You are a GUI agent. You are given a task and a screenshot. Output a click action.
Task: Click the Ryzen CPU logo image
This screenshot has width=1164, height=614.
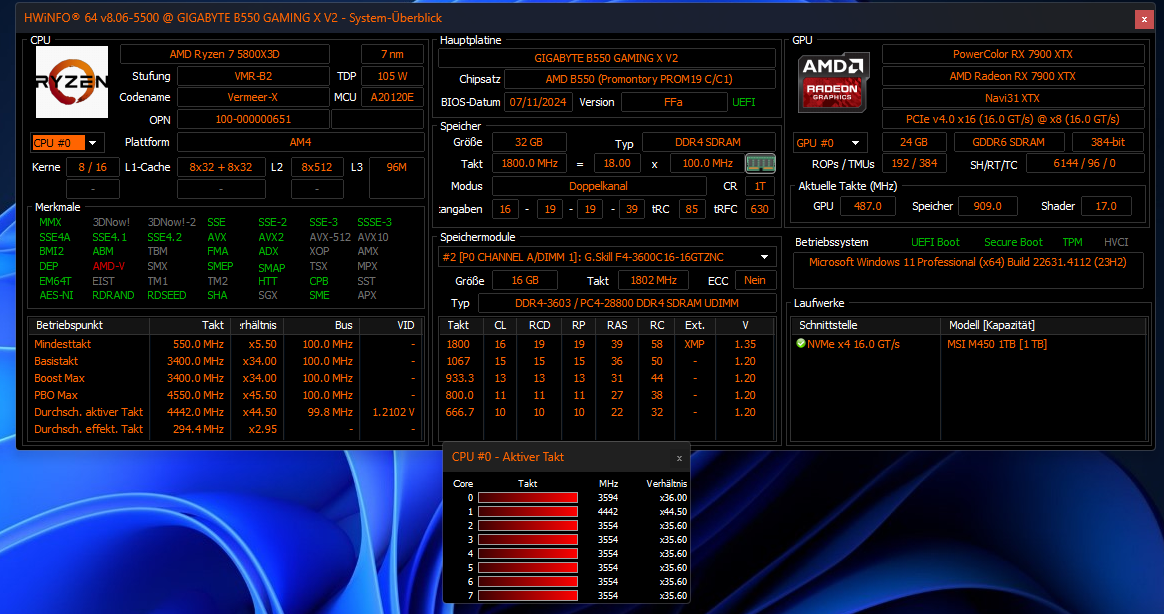(x=72, y=82)
